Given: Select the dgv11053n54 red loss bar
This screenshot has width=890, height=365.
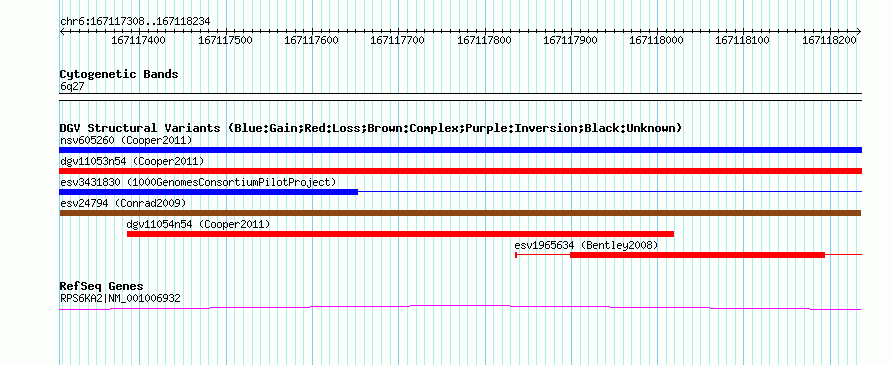Looking at the screenshot, I should coord(460,171).
